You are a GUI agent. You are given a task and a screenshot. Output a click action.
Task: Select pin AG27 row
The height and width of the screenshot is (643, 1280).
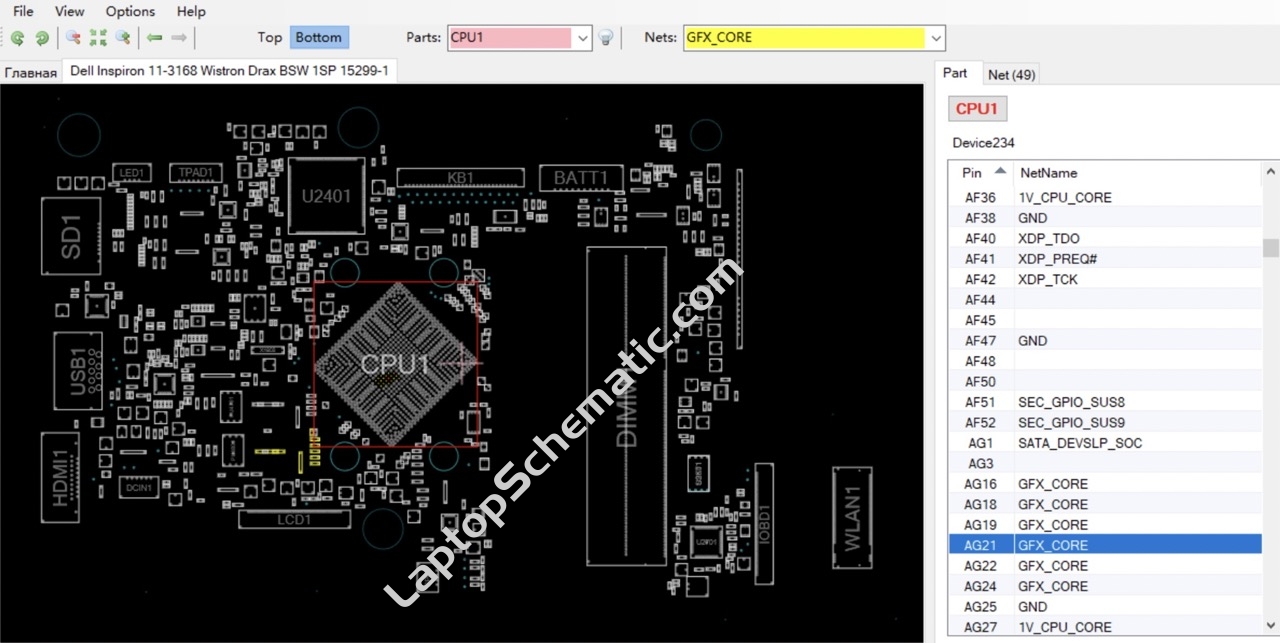[1105, 627]
